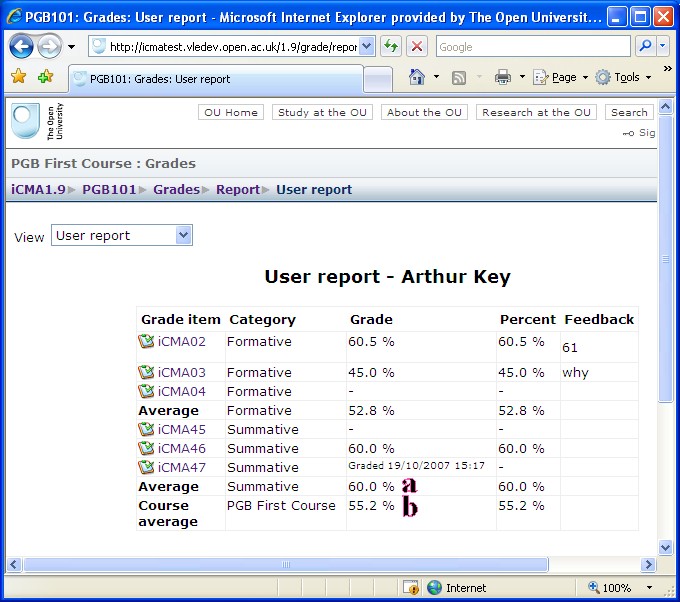Click the Report breadcrumb link
The height and width of the screenshot is (602, 680).
(238, 190)
